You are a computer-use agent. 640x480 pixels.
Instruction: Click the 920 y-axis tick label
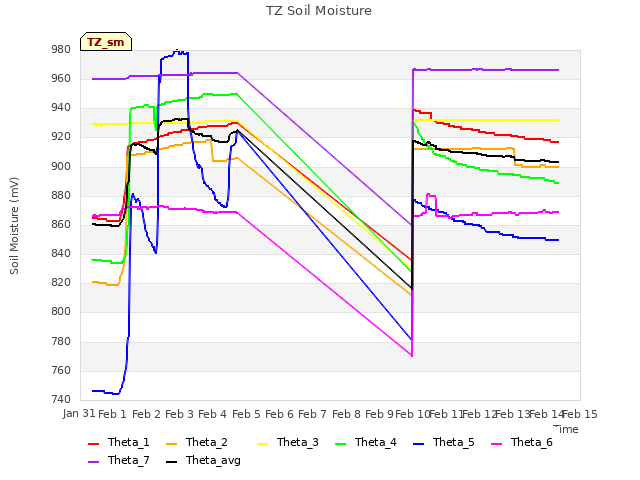[x=61, y=137]
